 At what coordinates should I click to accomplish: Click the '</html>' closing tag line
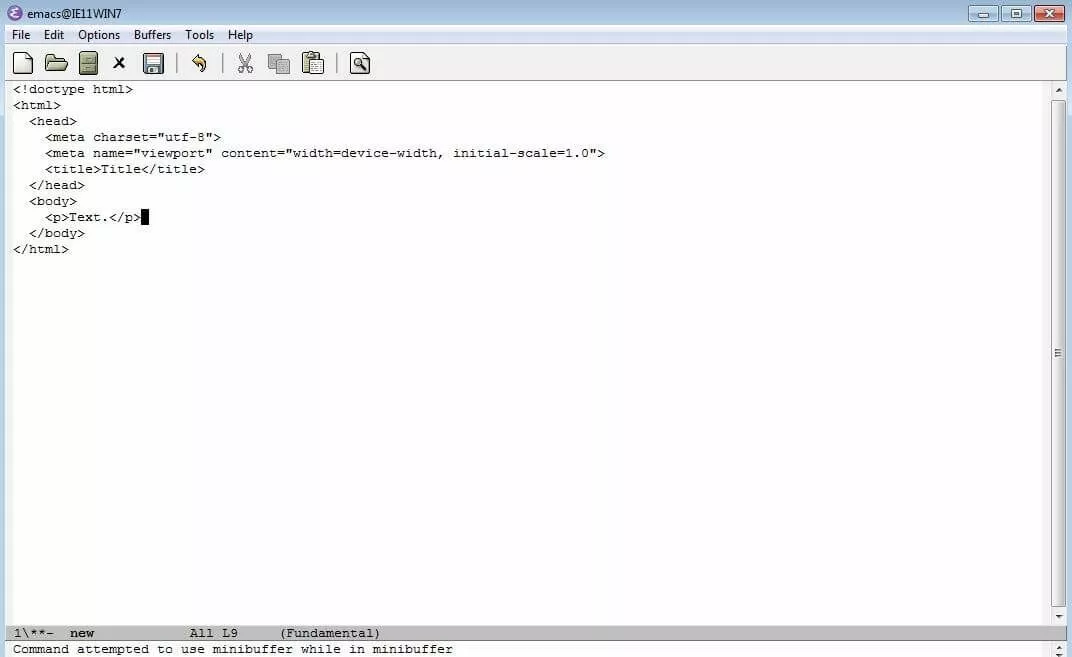tap(40, 250)
